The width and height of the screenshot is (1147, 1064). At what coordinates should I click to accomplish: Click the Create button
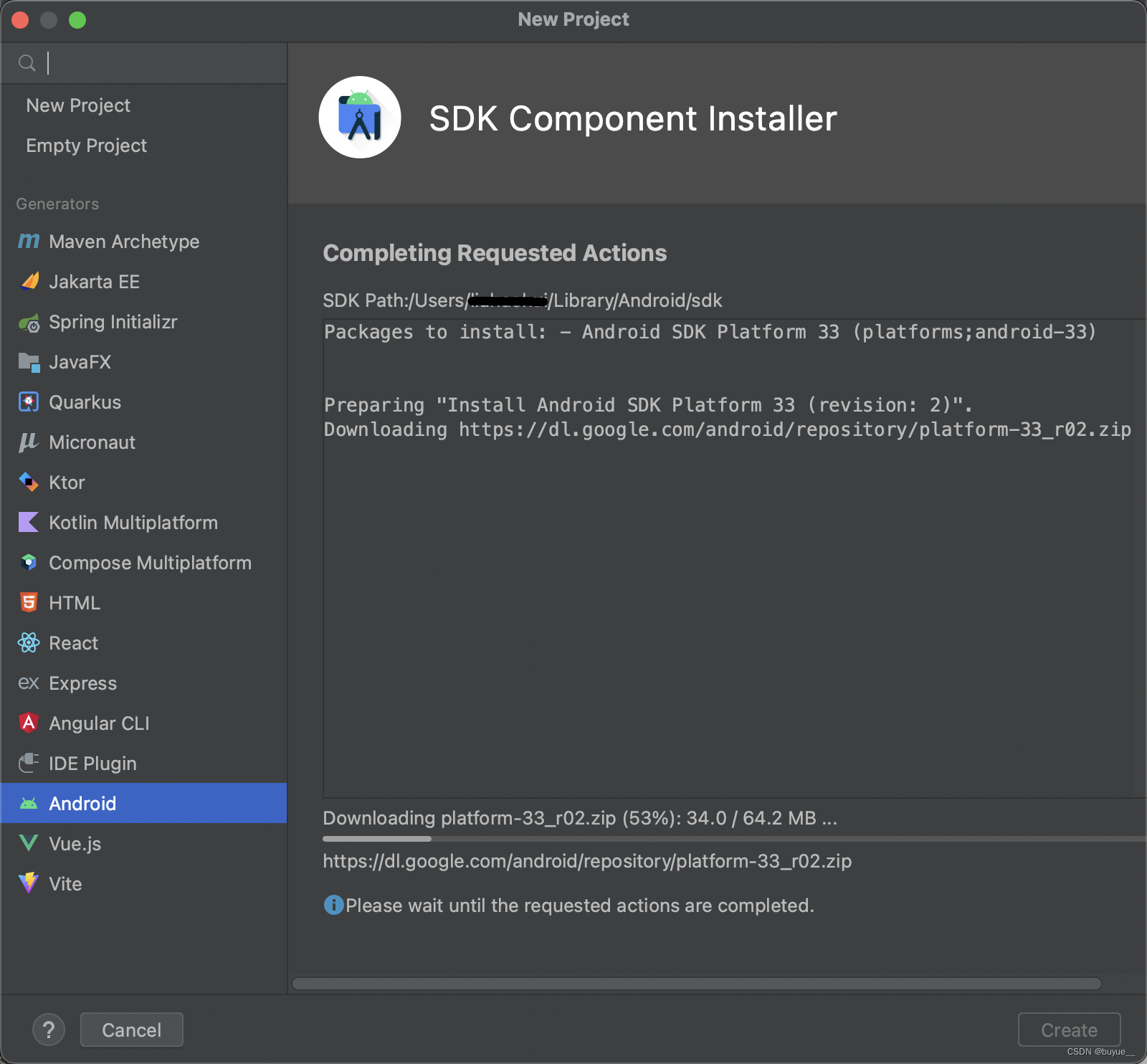pyautogui.click(x=1069, y=1030)
